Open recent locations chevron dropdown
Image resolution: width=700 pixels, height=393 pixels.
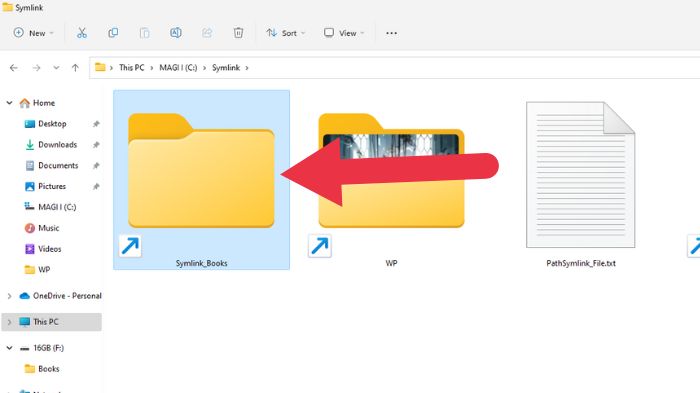[x=56, y=68]
